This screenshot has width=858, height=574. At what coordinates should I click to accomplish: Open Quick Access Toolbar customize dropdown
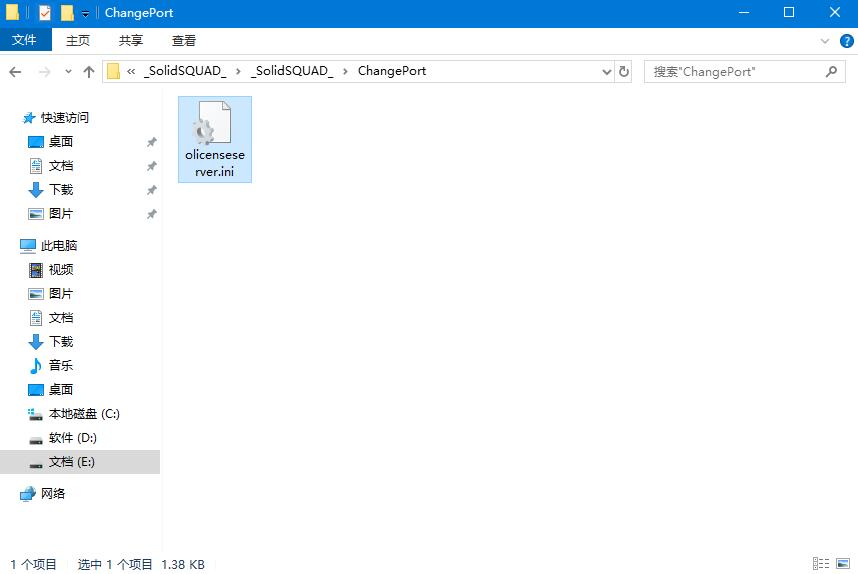pyautogui.click(x=85, y=13)
